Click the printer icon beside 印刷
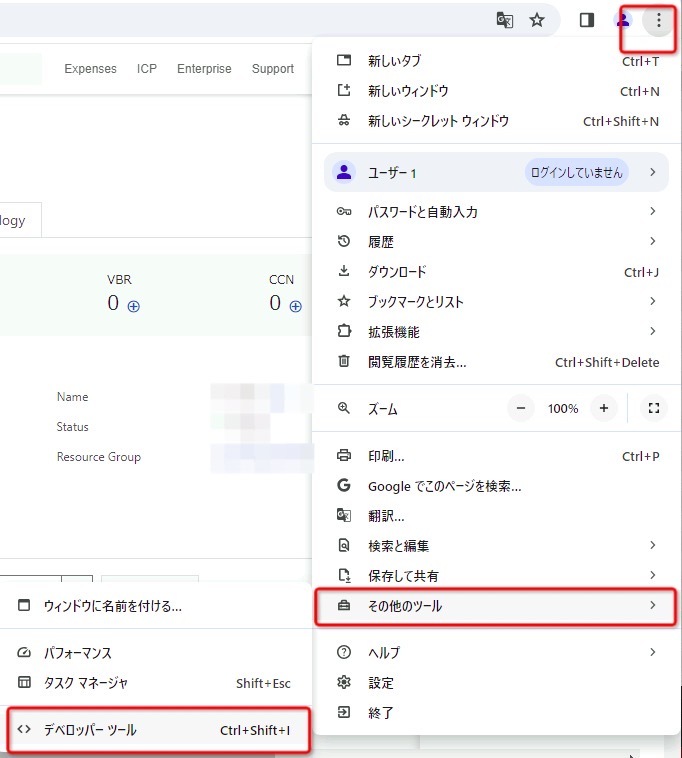 point(344,455)
